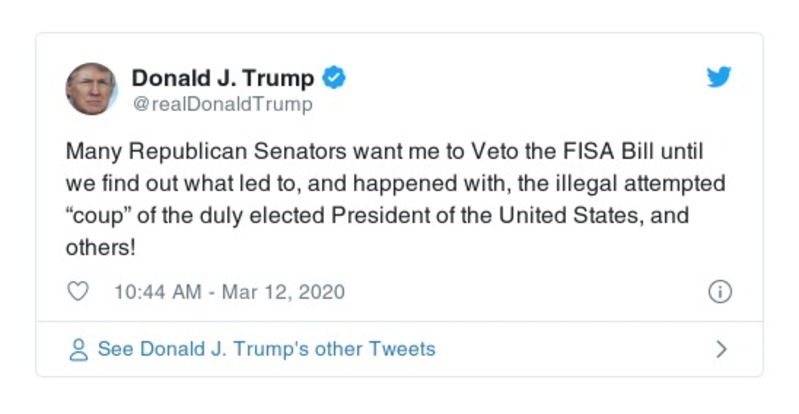Like the tweet with the heart icon

pyautogui.click(x=78, y=292)
